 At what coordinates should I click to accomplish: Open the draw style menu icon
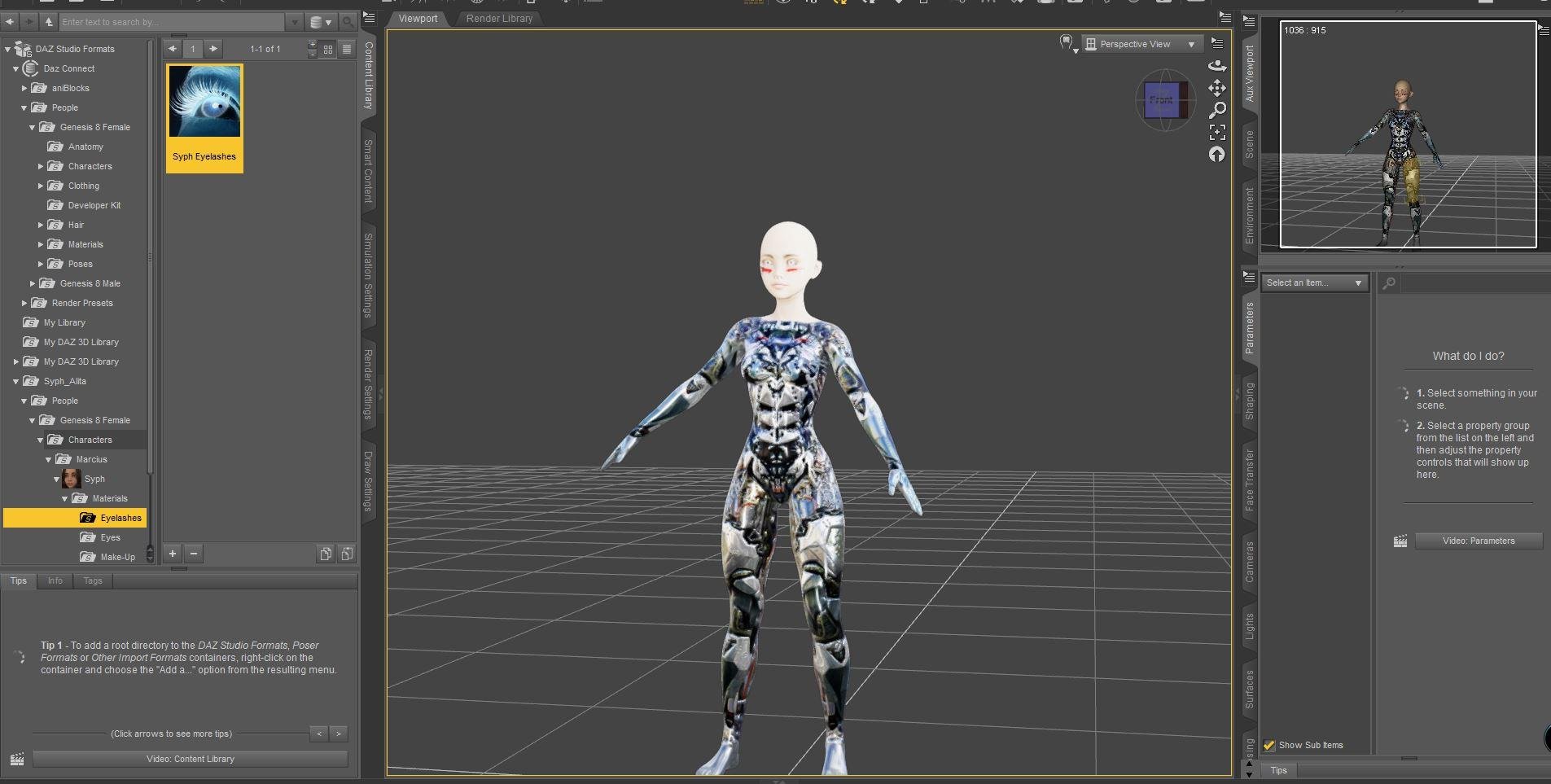click(x=1067, y=43)
